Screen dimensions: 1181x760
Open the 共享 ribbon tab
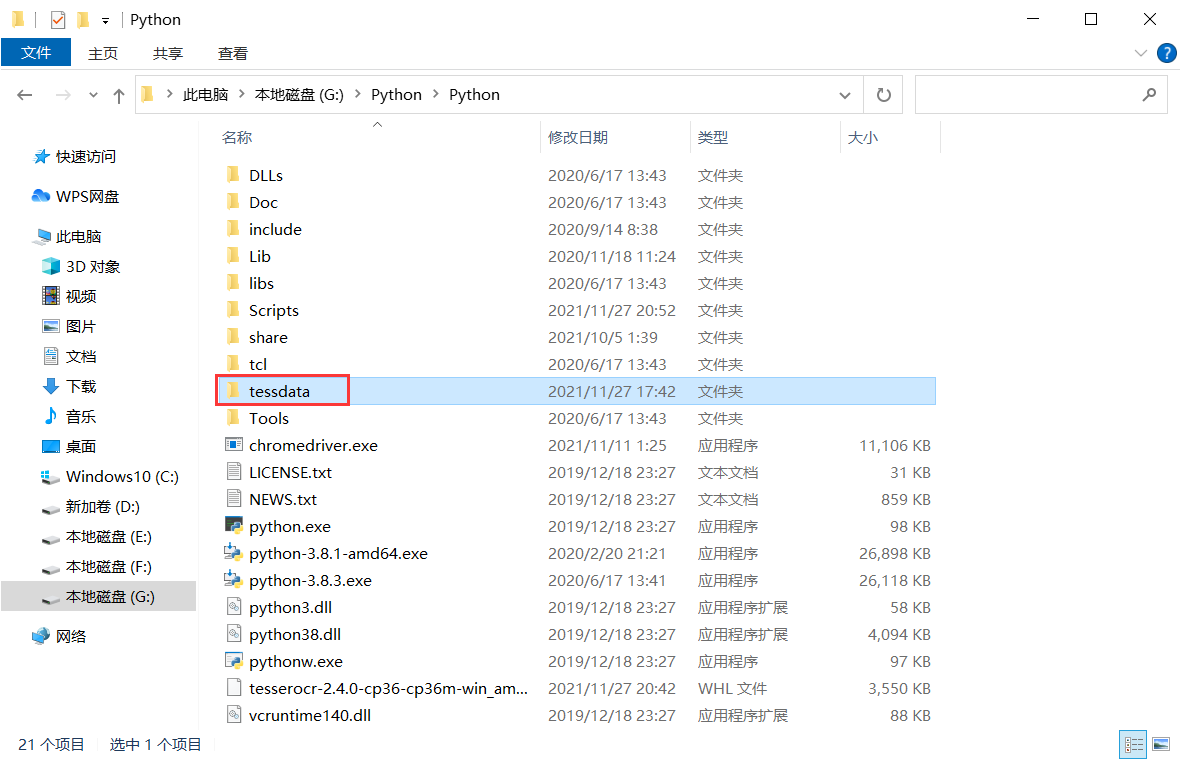pyautogui.click(x=167, y=53)
